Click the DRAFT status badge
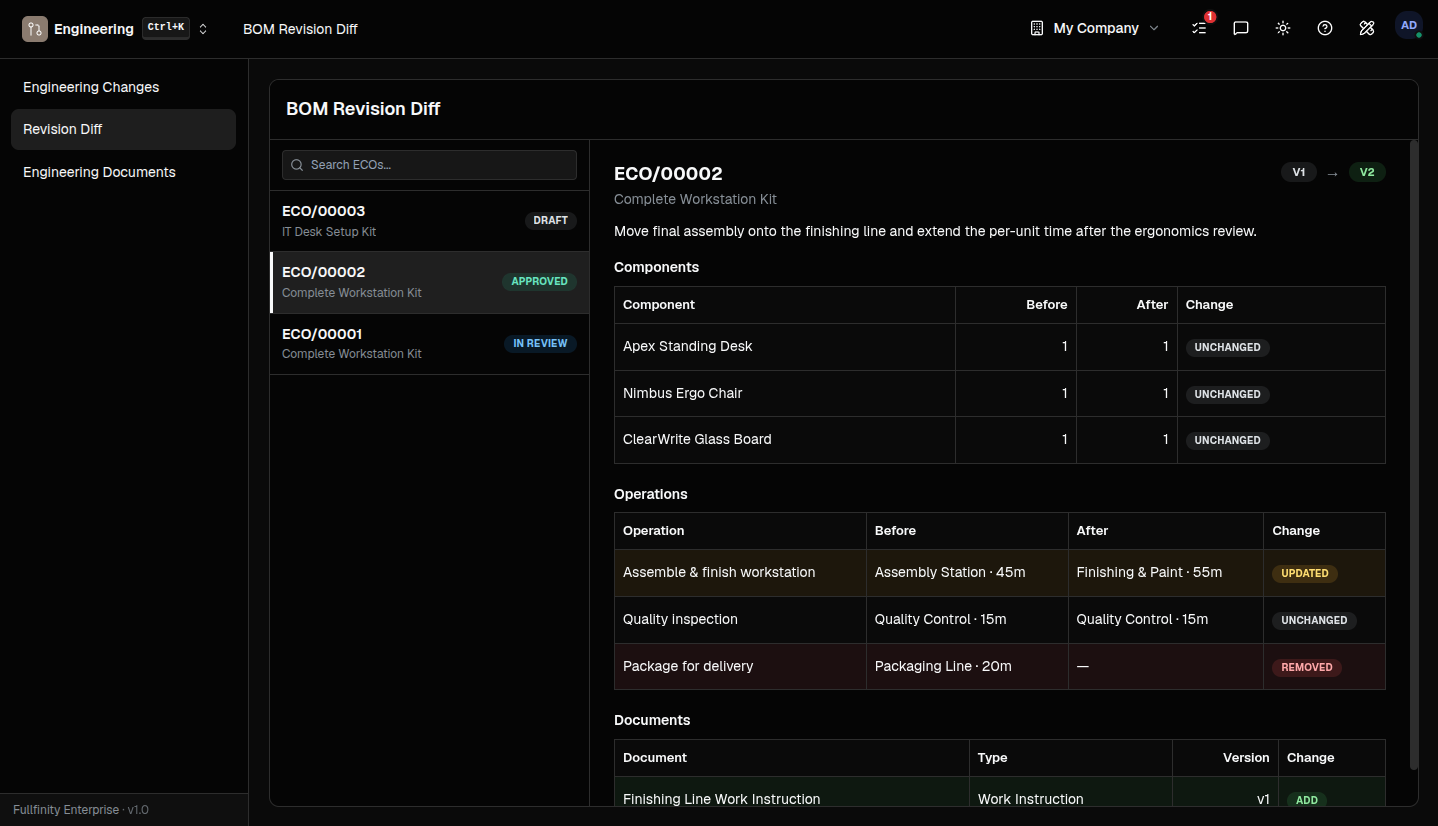This screenshot has height=826, width=1438. (551, 220)
